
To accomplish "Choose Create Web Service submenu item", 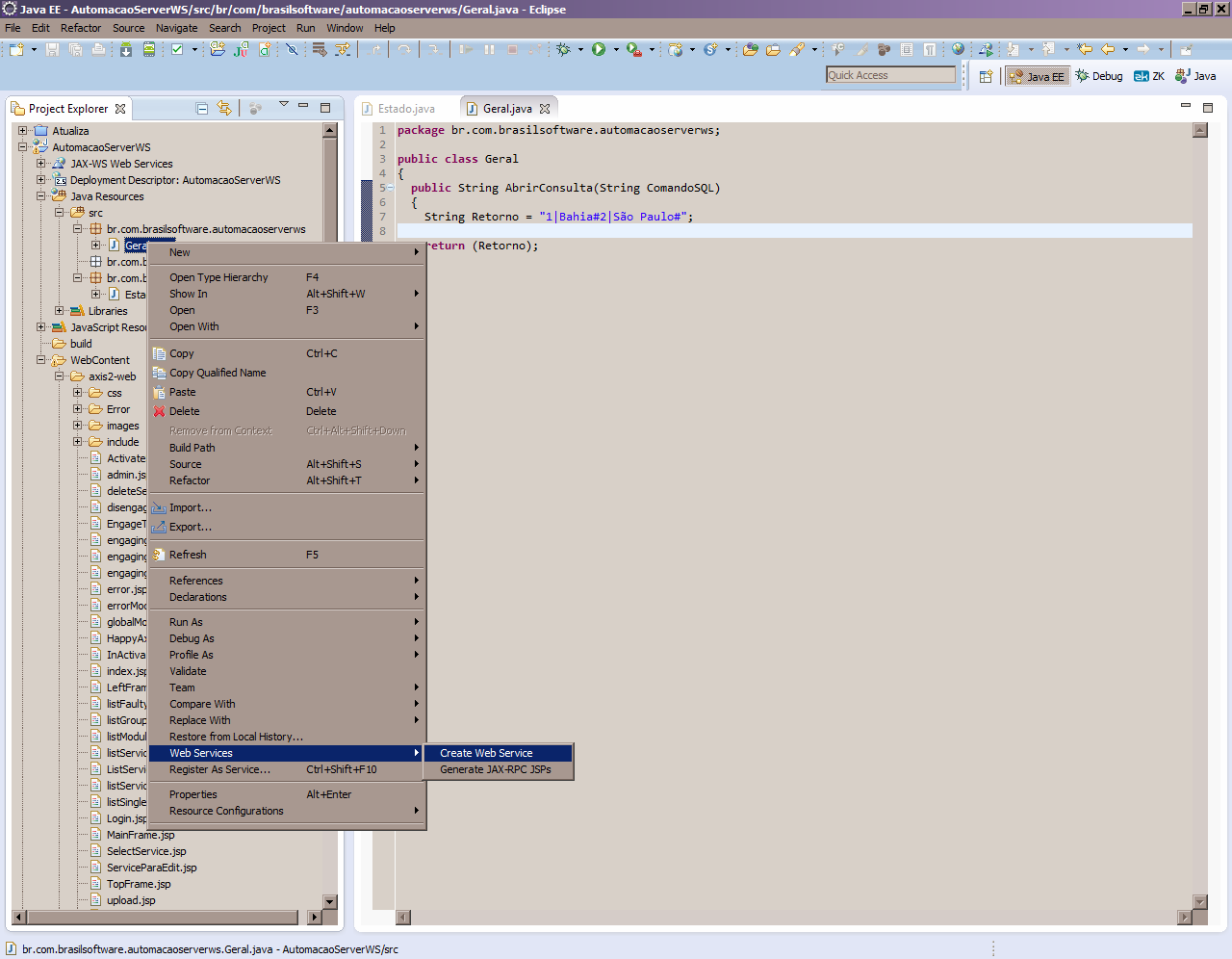I will pos(498,753).
